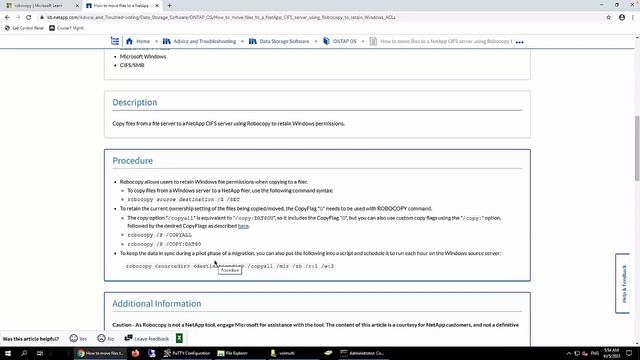
Task: Click Leave feedback button
Action: pyautogui.click(x=147, y=338)
